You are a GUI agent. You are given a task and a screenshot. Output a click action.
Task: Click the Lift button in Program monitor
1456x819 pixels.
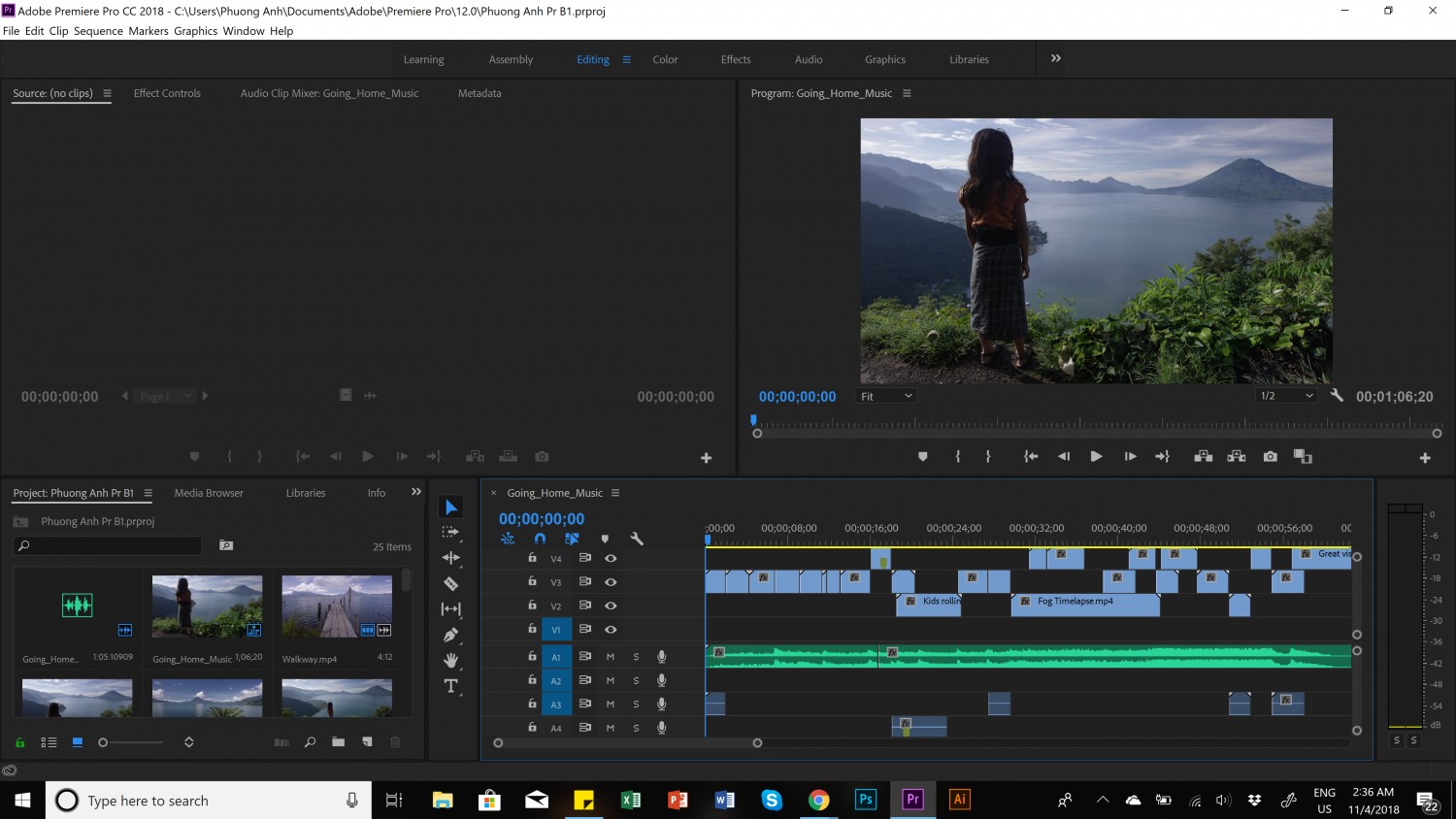pos(1204,456)
